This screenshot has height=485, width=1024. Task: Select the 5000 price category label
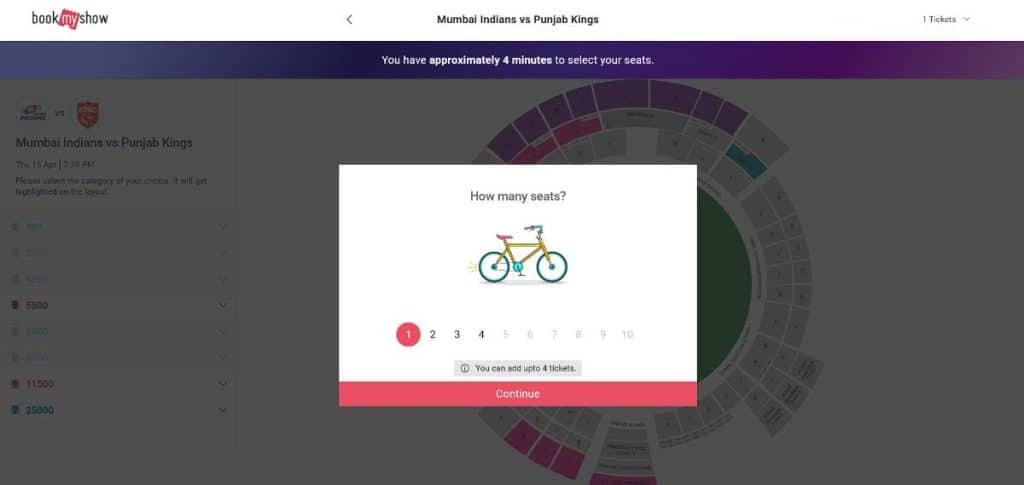click(x=37, y=305)
